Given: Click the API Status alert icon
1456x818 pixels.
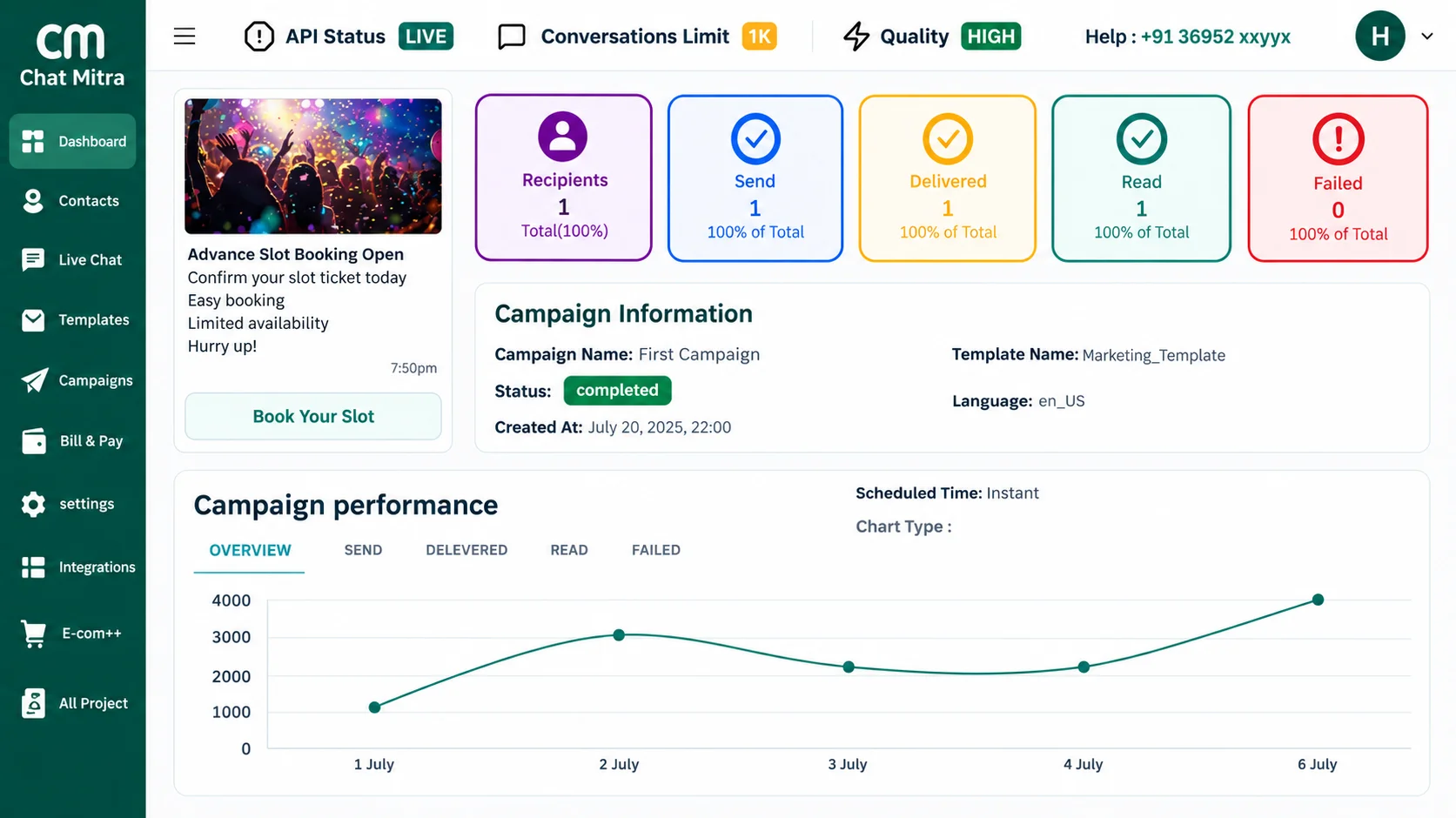Looking at the screenshot, I should point(258,37).
